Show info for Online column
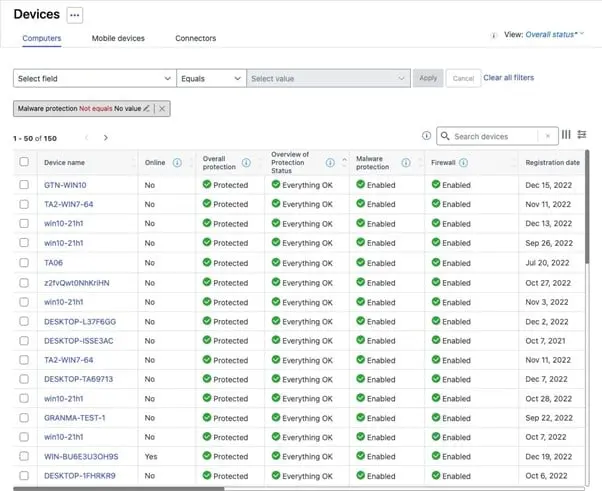This screenshot has width=602, height=491. [177, 163]
